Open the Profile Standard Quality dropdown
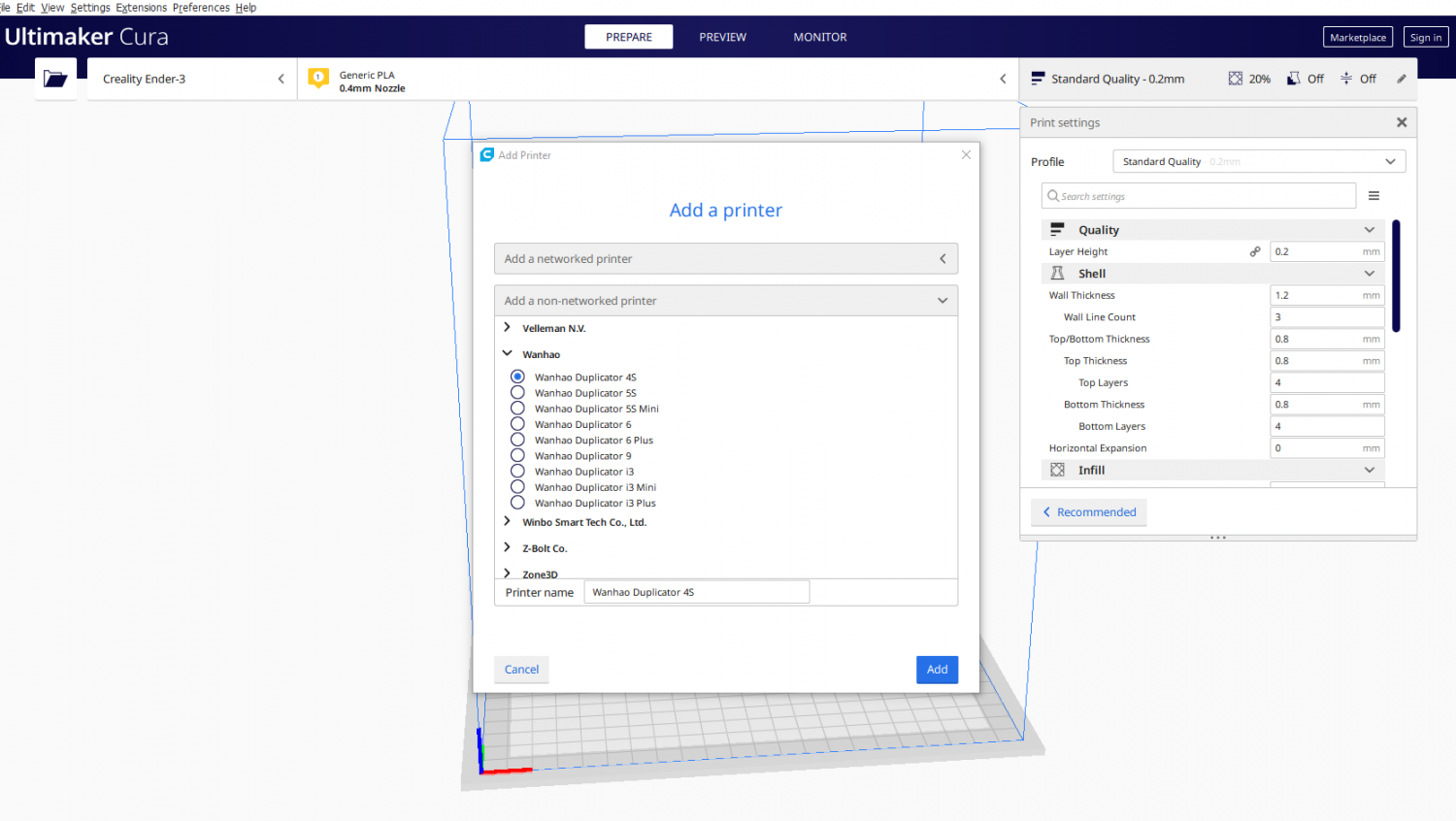 tap(1259, 162)
